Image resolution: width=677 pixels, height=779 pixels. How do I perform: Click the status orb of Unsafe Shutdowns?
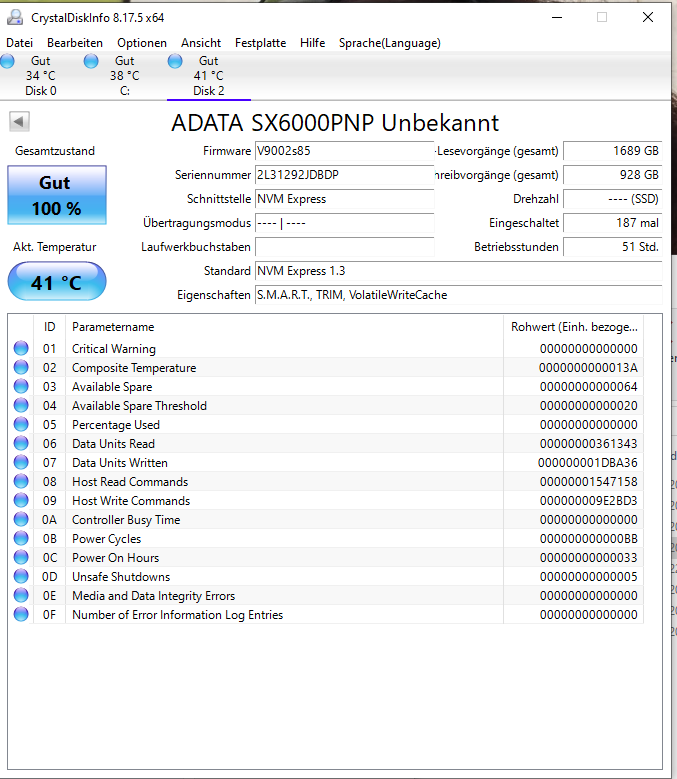click(21, 576)
